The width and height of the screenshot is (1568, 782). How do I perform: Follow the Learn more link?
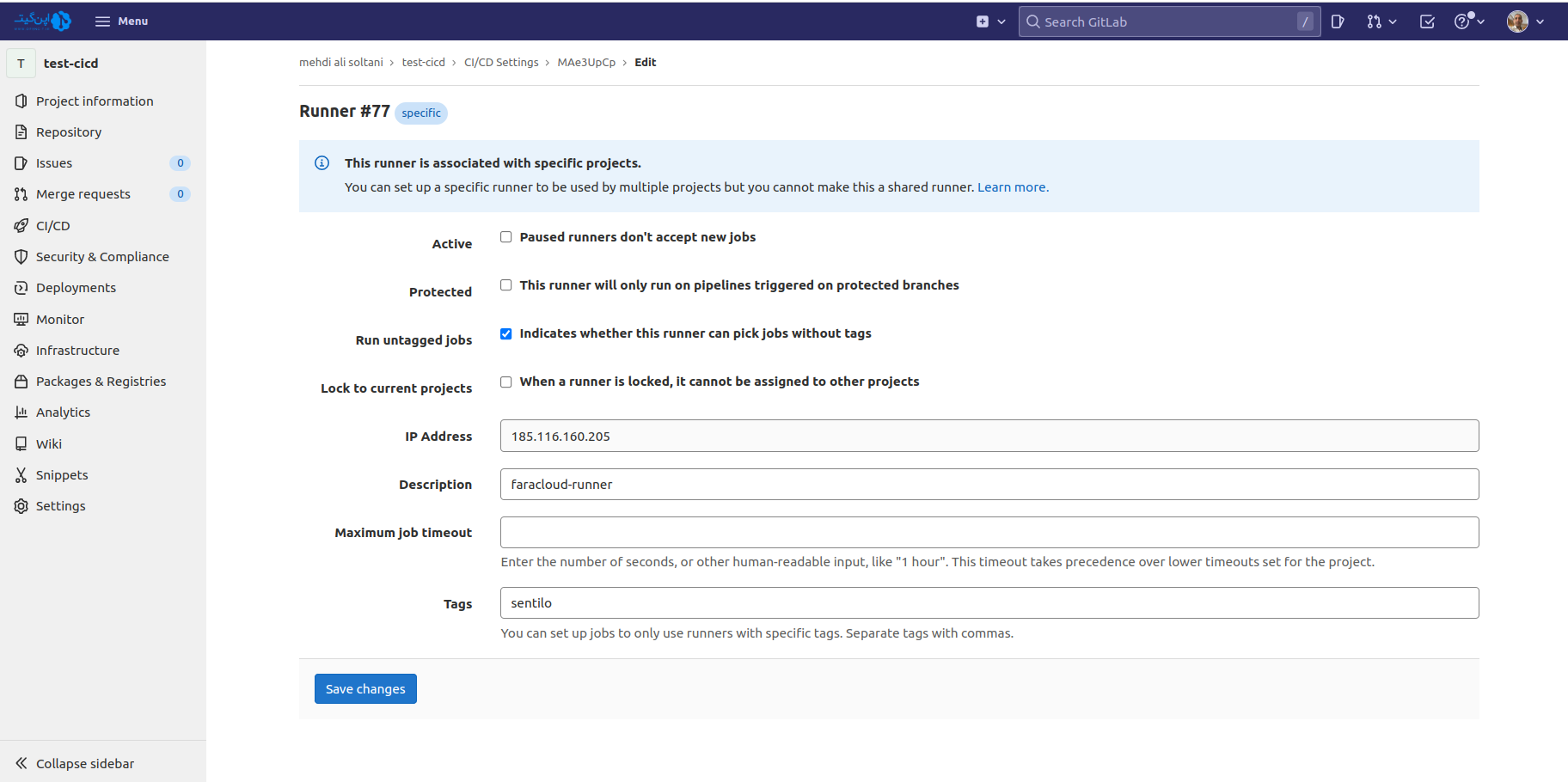[1013, 187]
